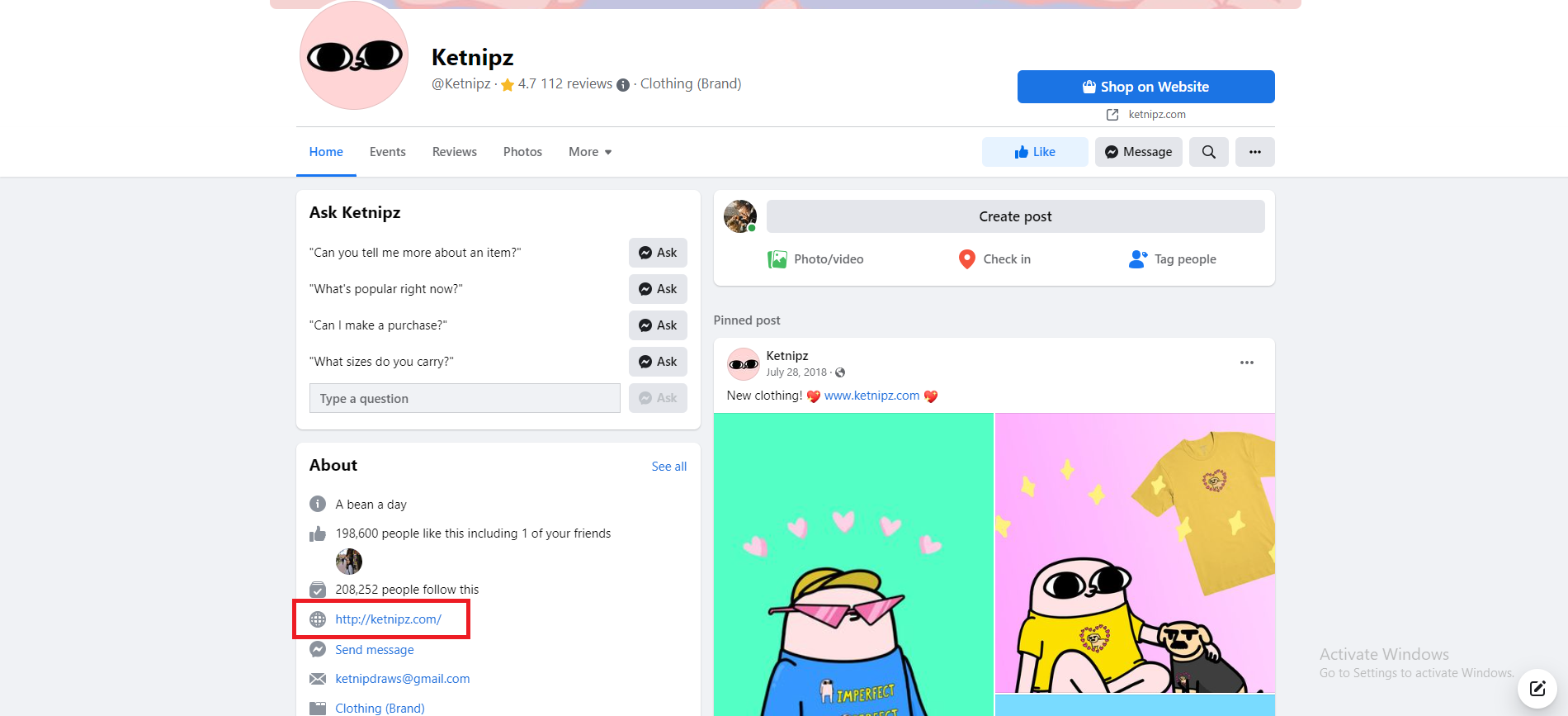Open the green sunglasses character image
This screenshot has height=716, width=1568.
point(853,565)
